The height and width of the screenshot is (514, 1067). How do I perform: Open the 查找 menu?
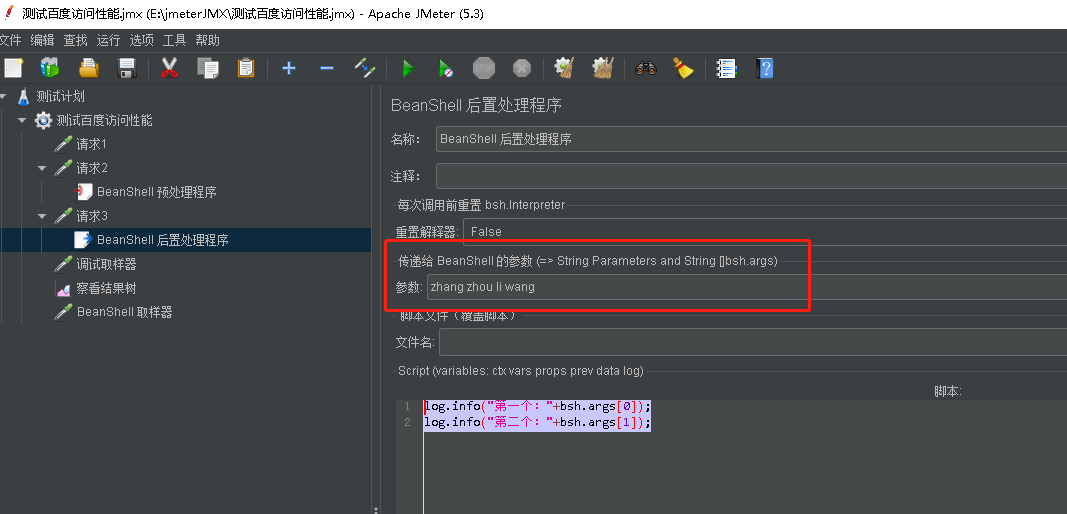pos(76,40)
